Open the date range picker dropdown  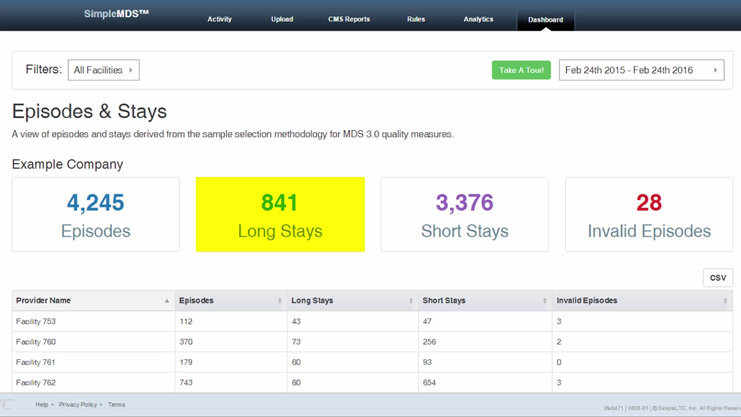point(641,70)
